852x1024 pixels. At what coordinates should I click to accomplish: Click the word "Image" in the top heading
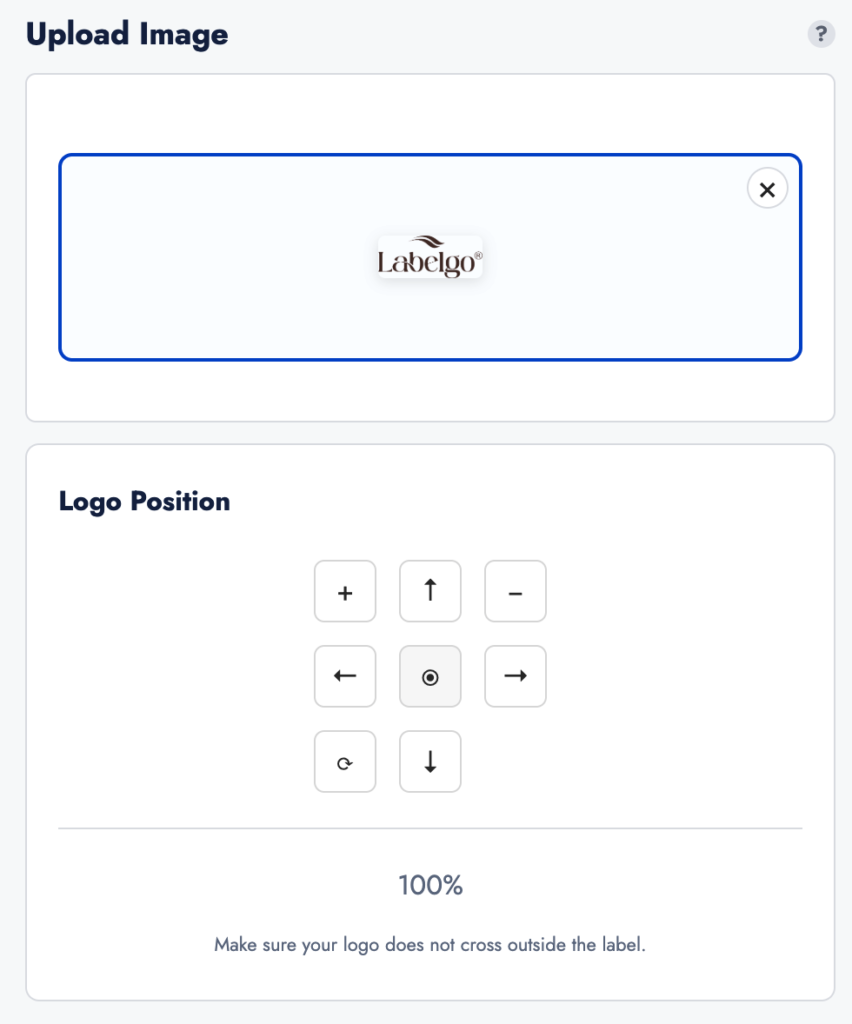click(185, 35)
